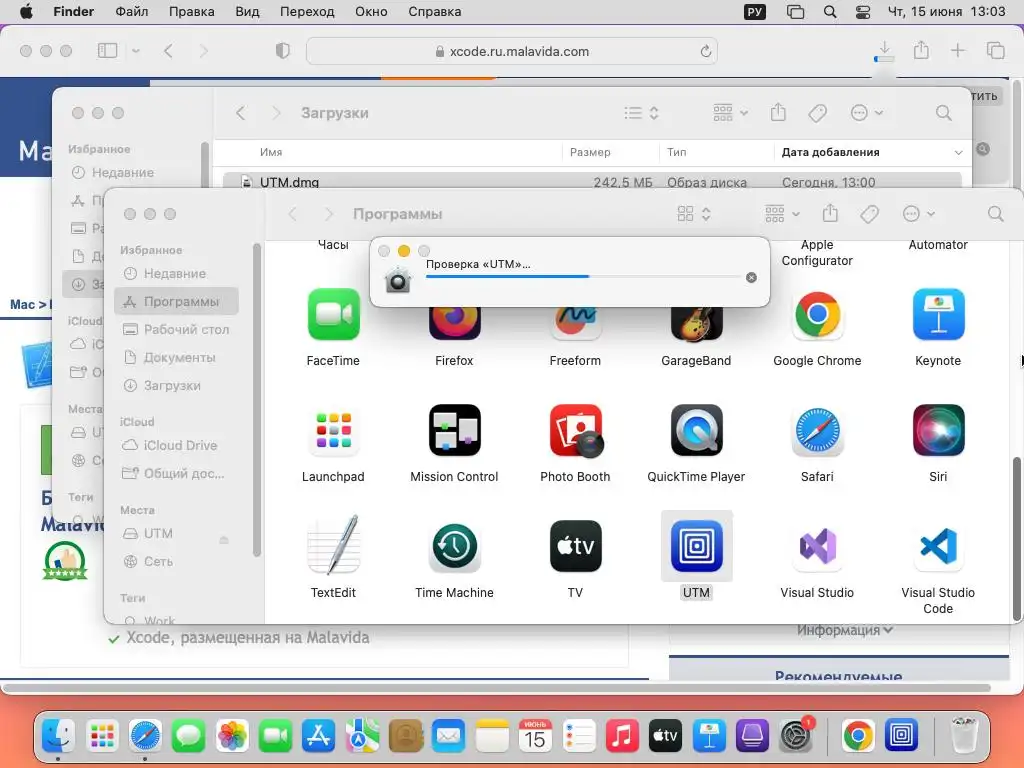Viewport: 1024px width, 768px height.
Task: Open Общий доступ folder in sidebar
Action: click(x=176, y=473)
